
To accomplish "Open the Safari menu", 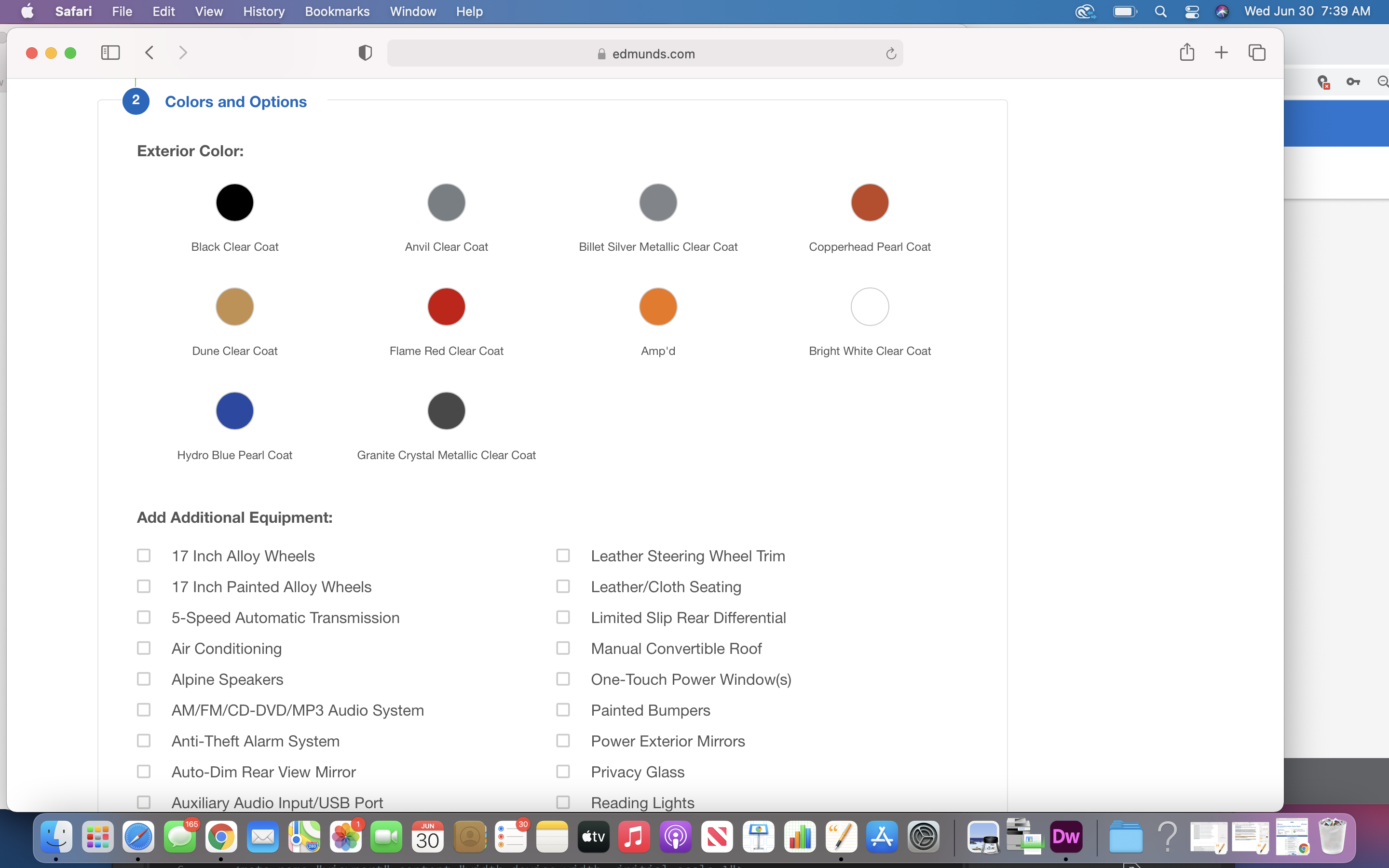I will point(73,12).
